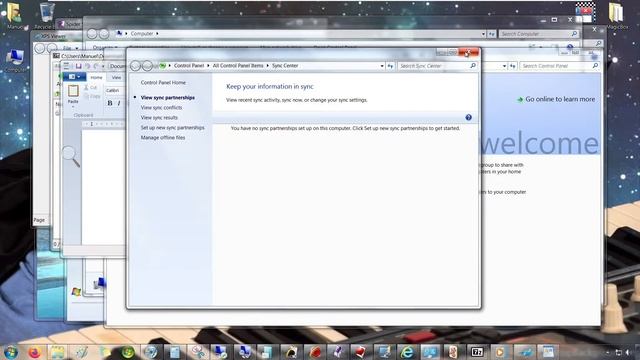Toggle Bold formatting in WordPad

(x=110, y=103)
